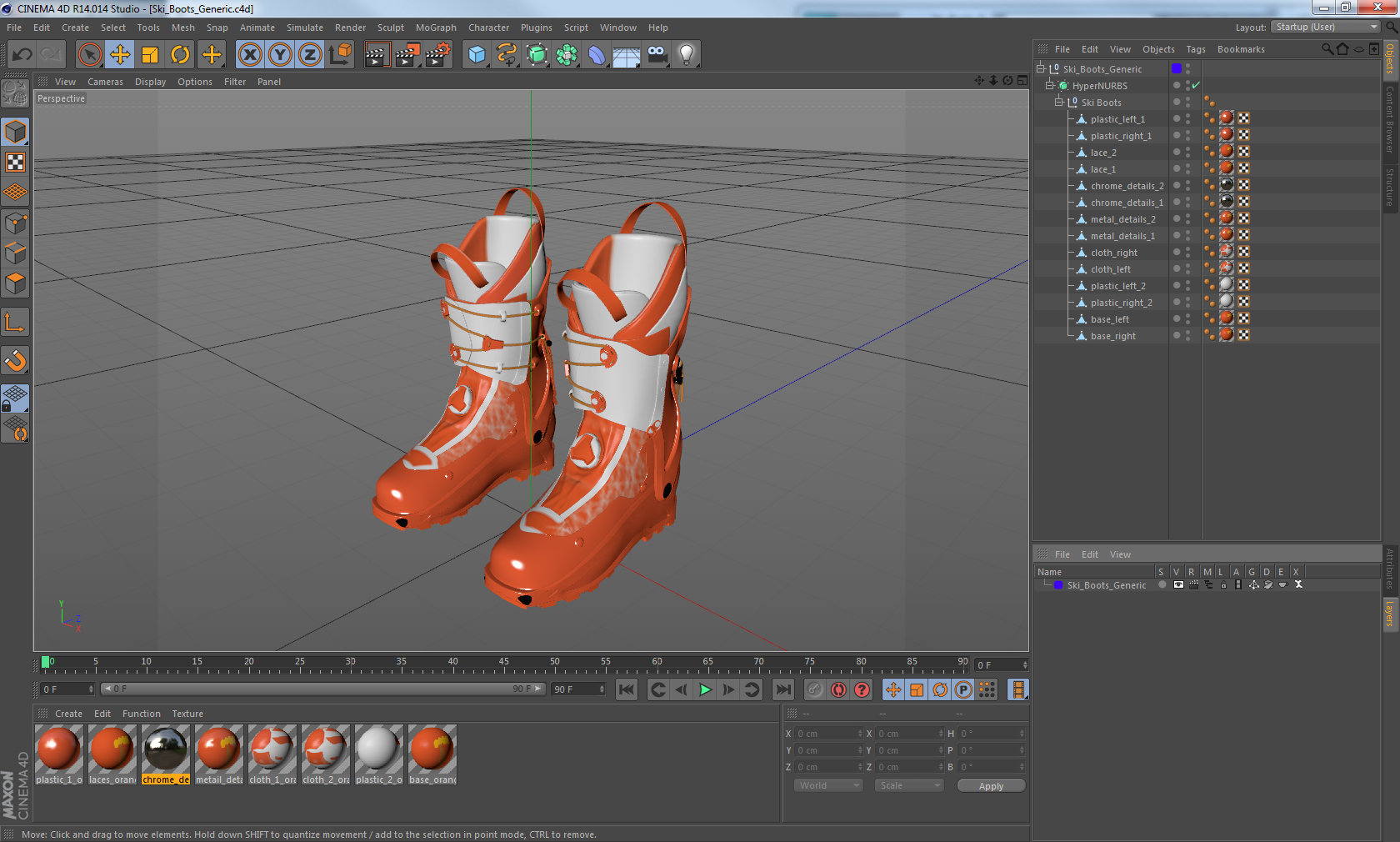Viewport: 1400px width, 842px height.
Task: Toggle visibility dots for lace_2
Action: point(1187,153)
